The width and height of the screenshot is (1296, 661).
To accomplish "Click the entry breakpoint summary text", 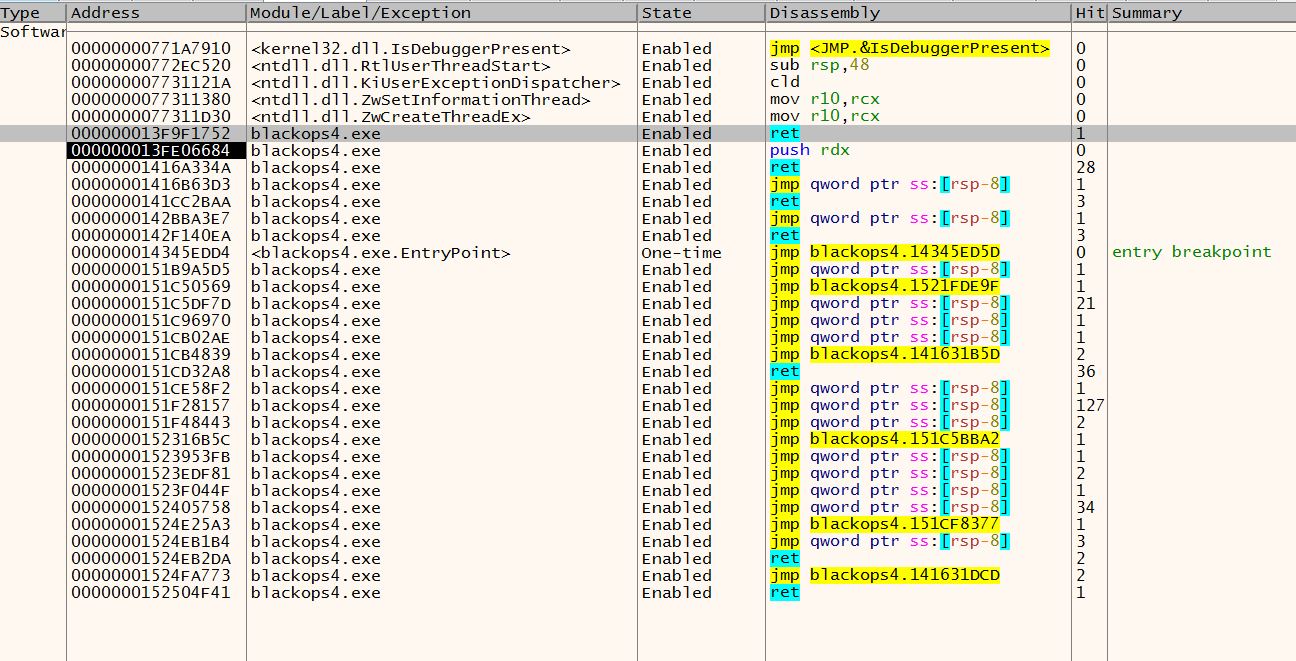I will pos(1191,253).
